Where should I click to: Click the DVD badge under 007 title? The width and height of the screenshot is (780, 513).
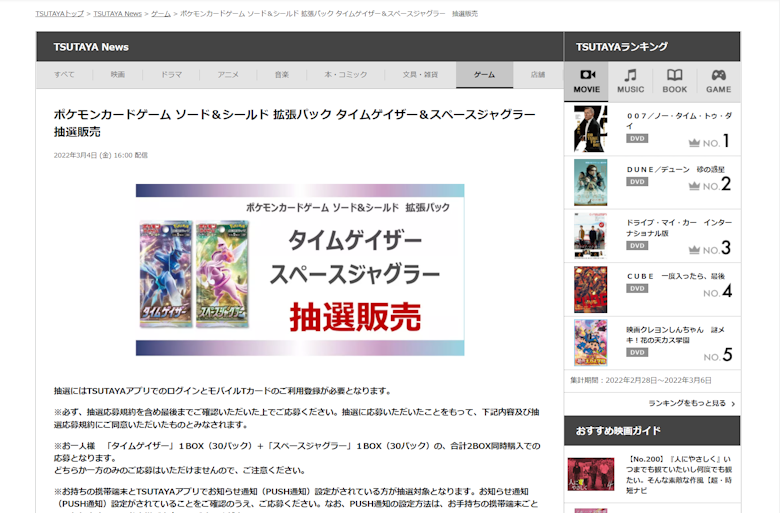tap(637, 138)
